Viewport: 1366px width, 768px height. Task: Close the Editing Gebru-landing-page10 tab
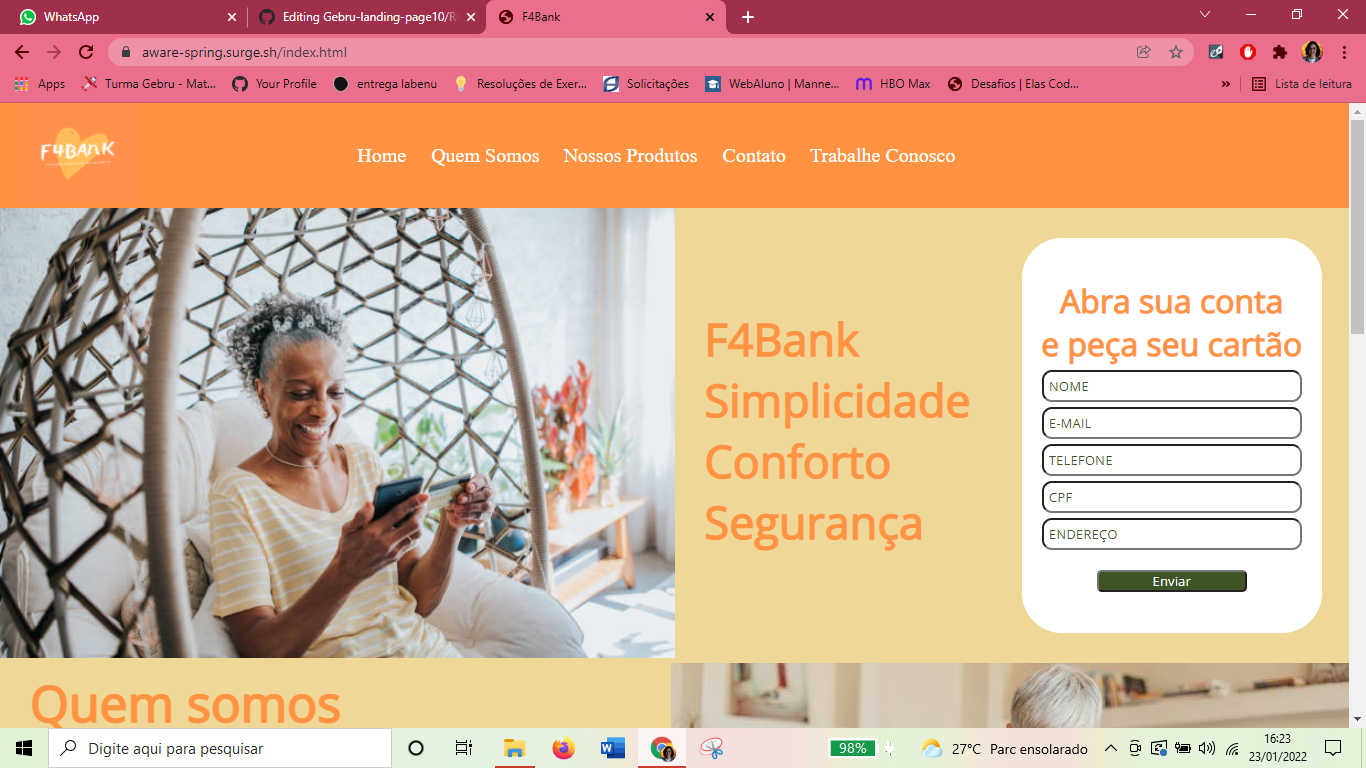(471, 17)
